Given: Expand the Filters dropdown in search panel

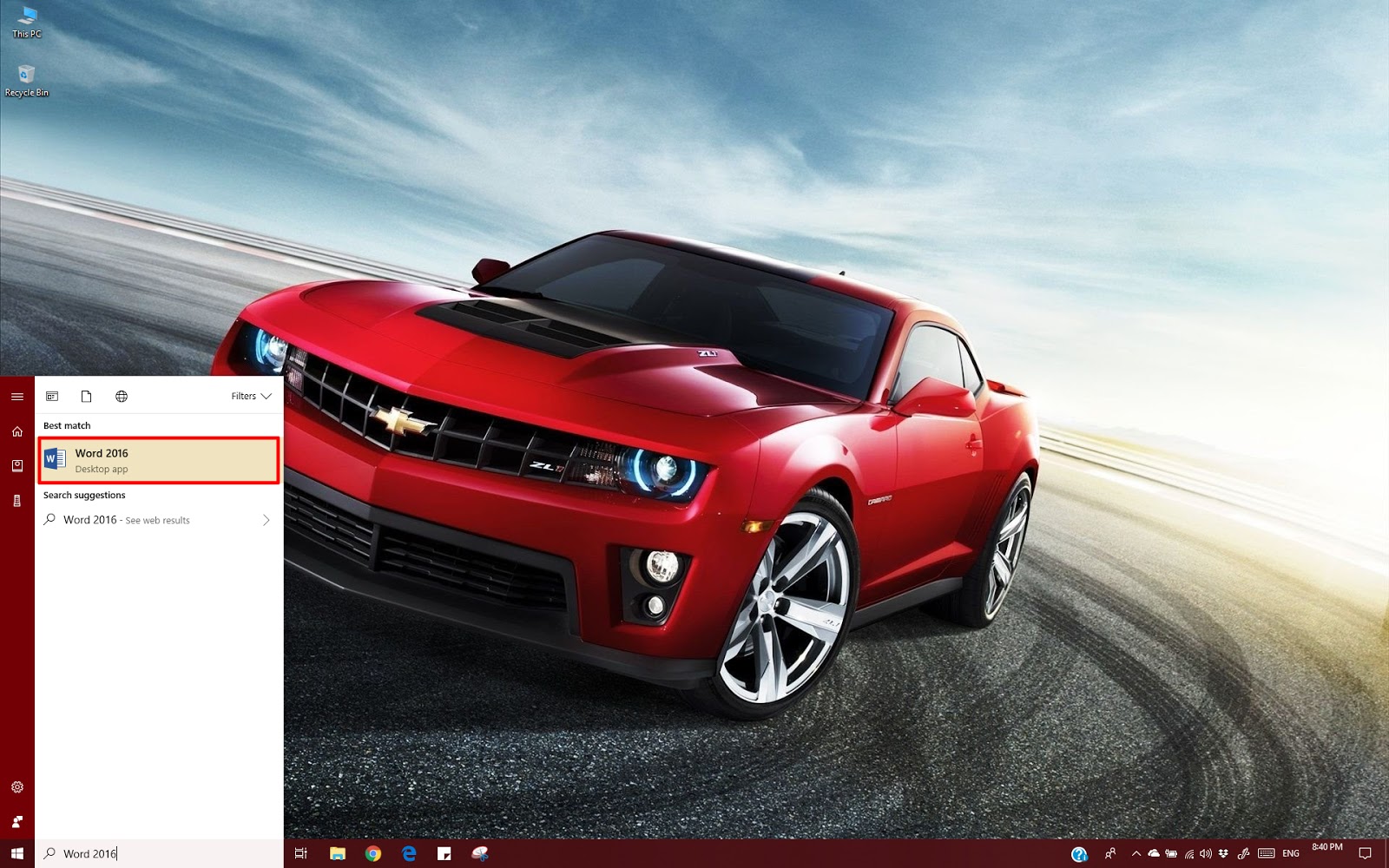Looking at the screenshot, I should pyautogui.click(x=251, y=397).
